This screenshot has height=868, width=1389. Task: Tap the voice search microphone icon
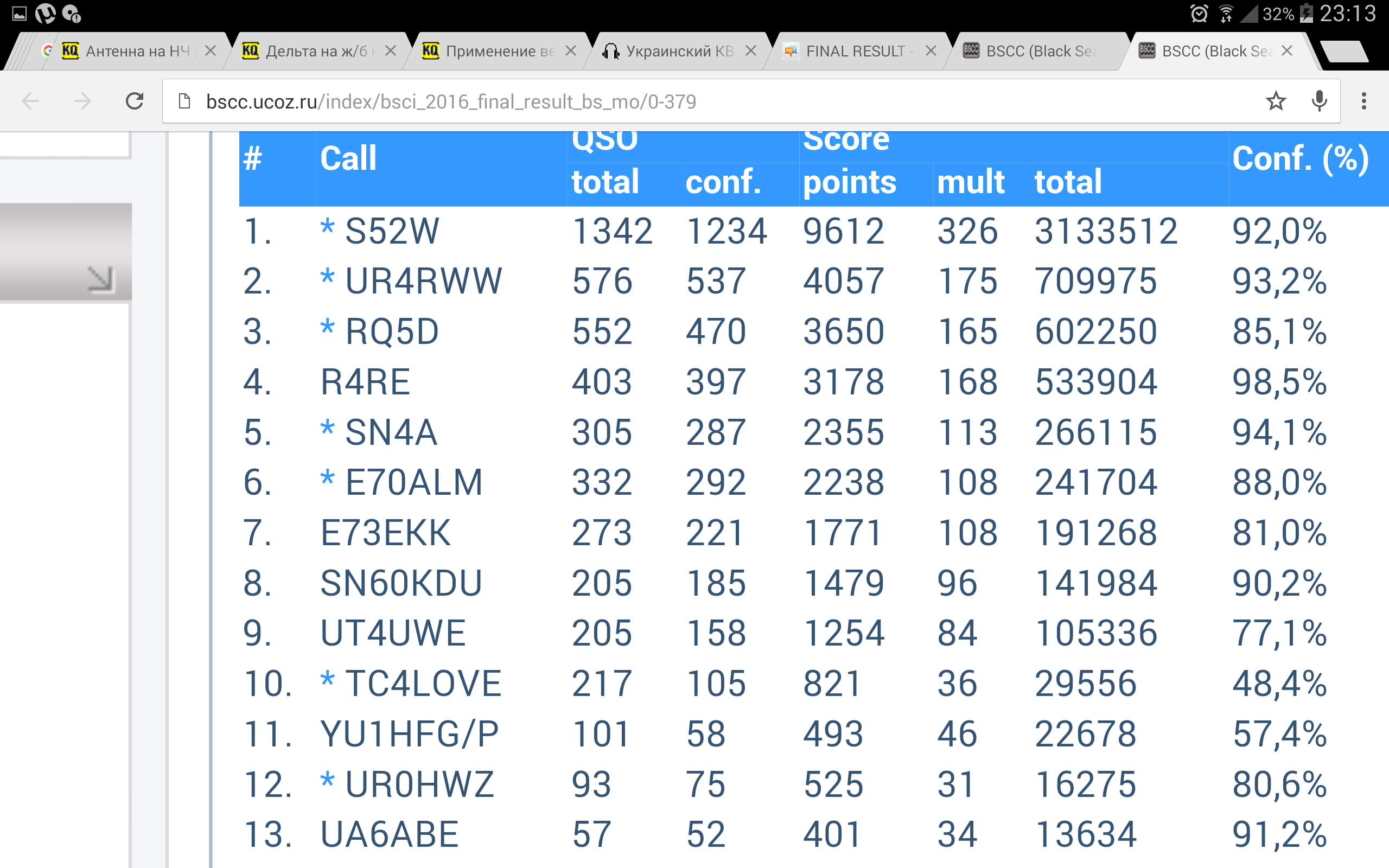[1319, 101]
